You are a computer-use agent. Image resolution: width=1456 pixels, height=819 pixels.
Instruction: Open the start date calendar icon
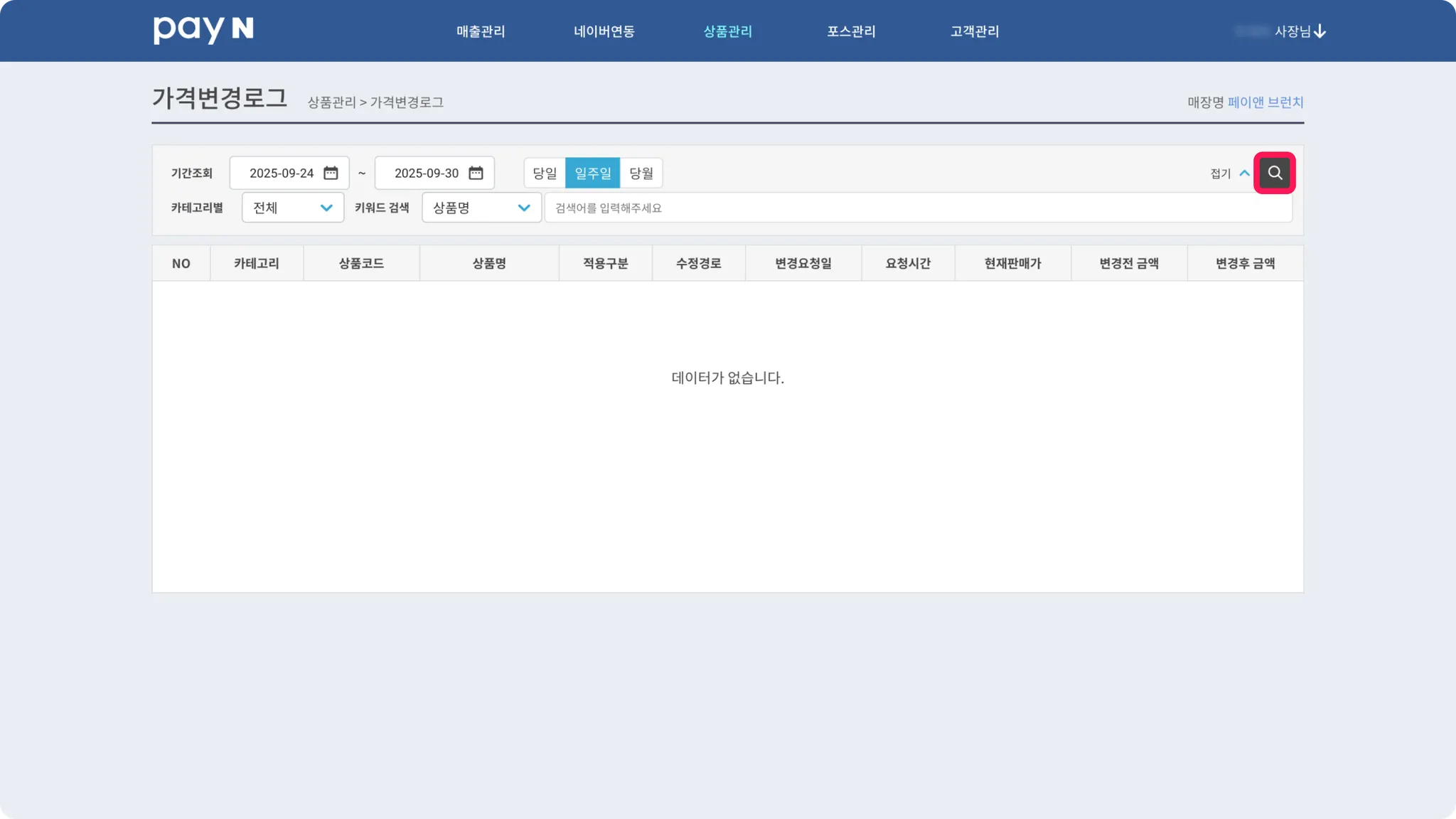pyautogui.click(x=331, y=173)
